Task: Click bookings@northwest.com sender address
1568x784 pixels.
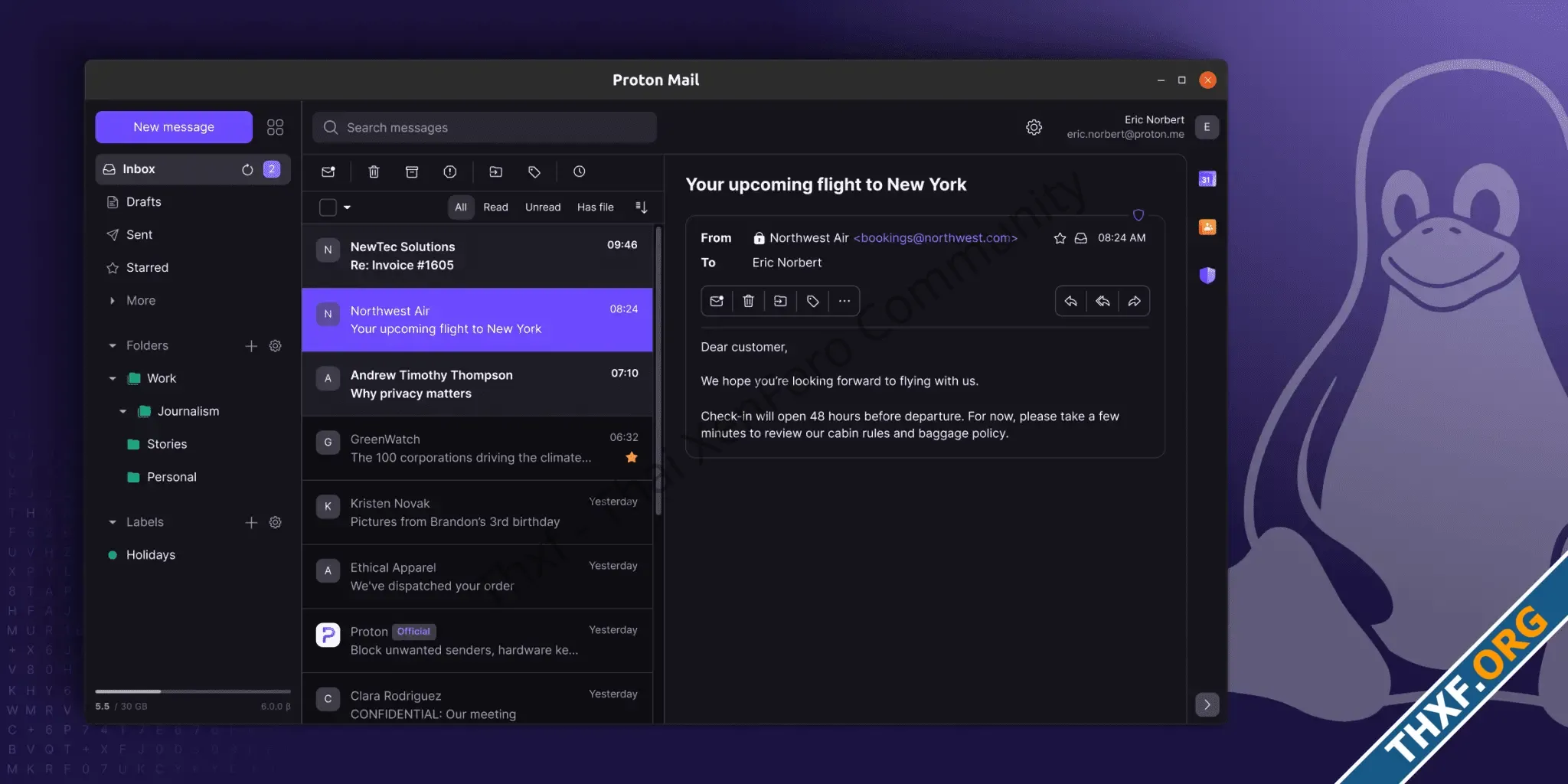Action: tap(936, 238)
